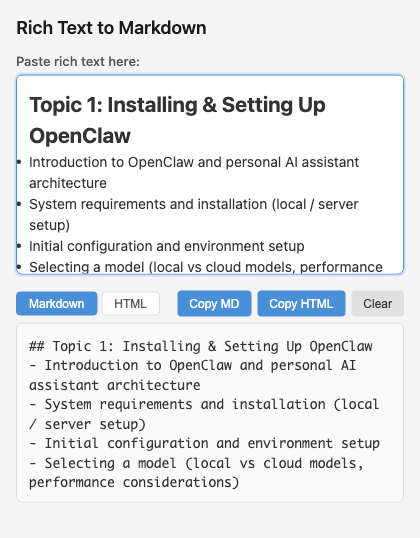Image resolution: width=420 pixels, height=538 pixels.
Task: Click the Copy MD button
Action: (x=214, y=304)
